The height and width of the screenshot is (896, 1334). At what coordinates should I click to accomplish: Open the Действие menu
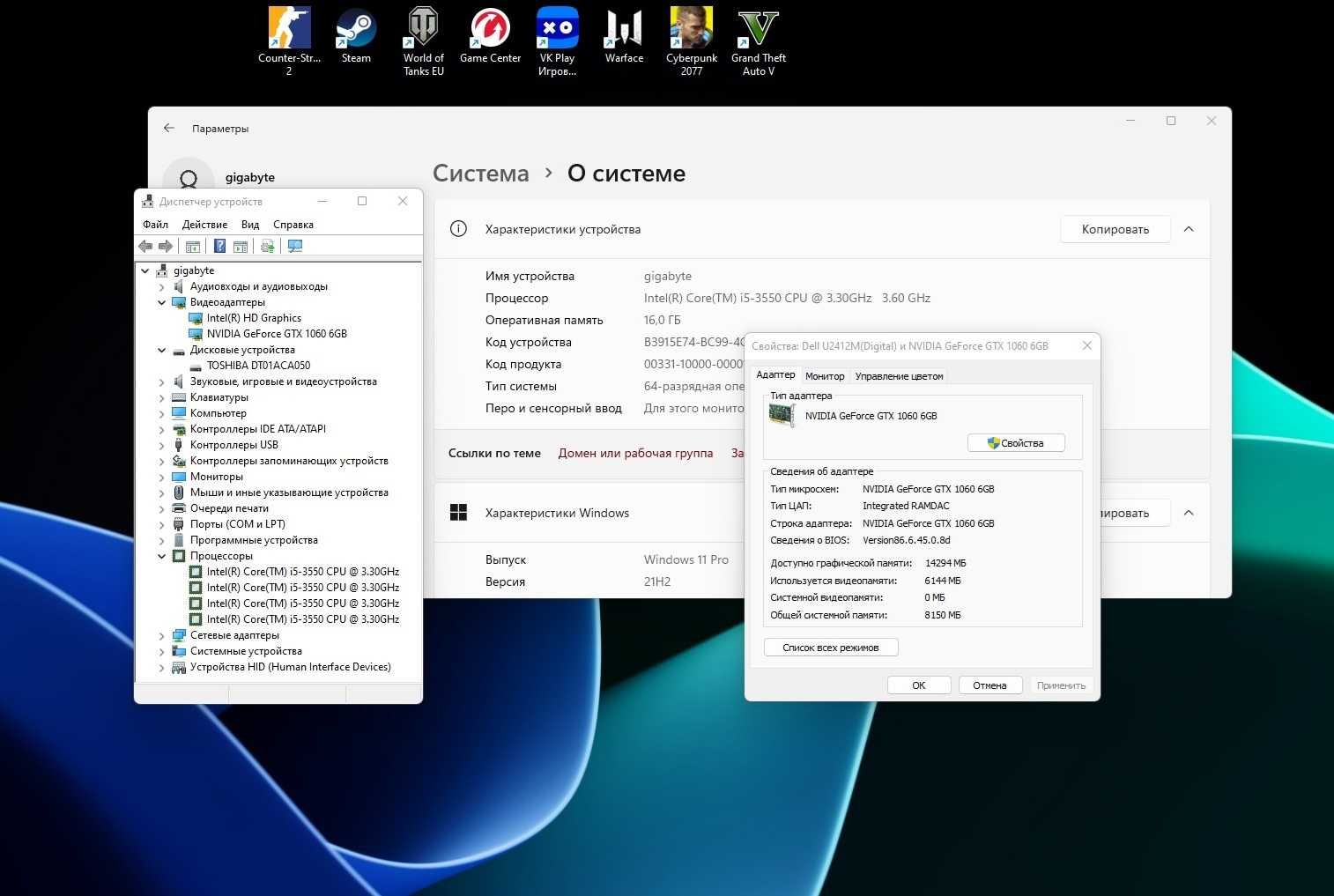tap(204, 225)
